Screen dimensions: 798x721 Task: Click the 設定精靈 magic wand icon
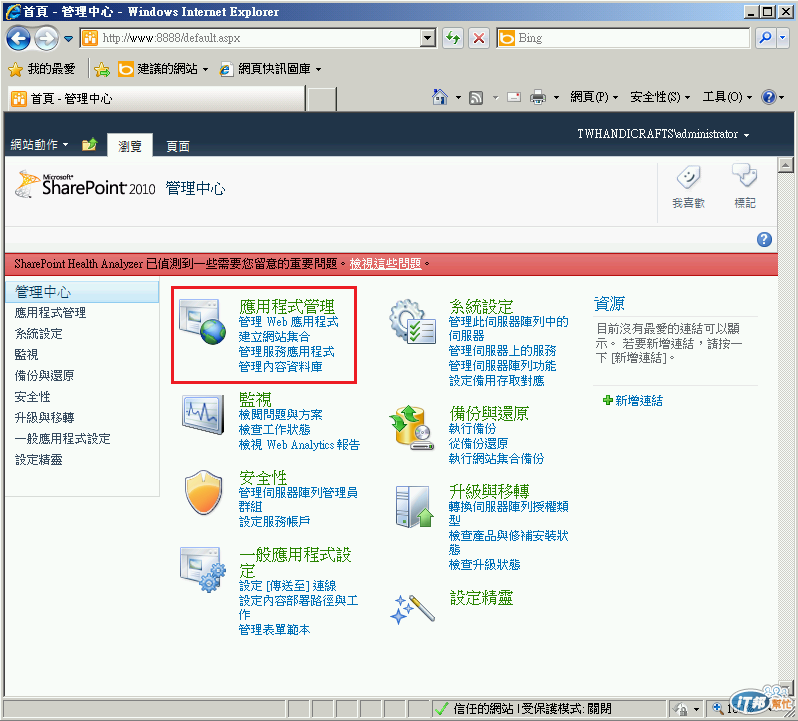pyautogui.click(x=412, y=609)
